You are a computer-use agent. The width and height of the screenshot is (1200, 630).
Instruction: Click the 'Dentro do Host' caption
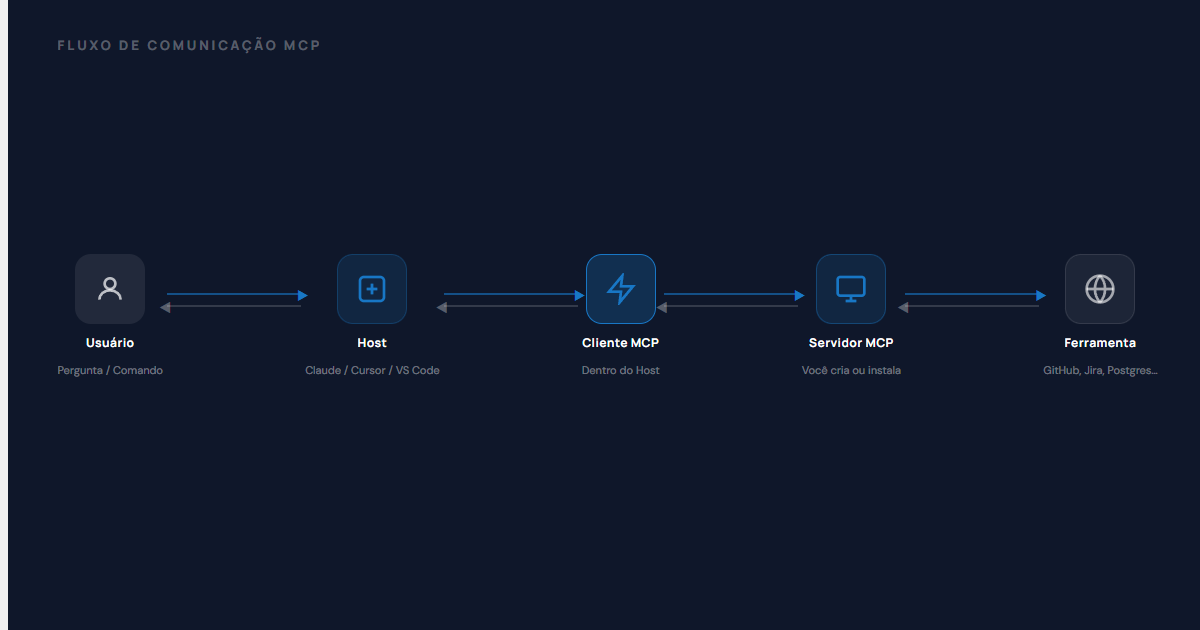621,370
